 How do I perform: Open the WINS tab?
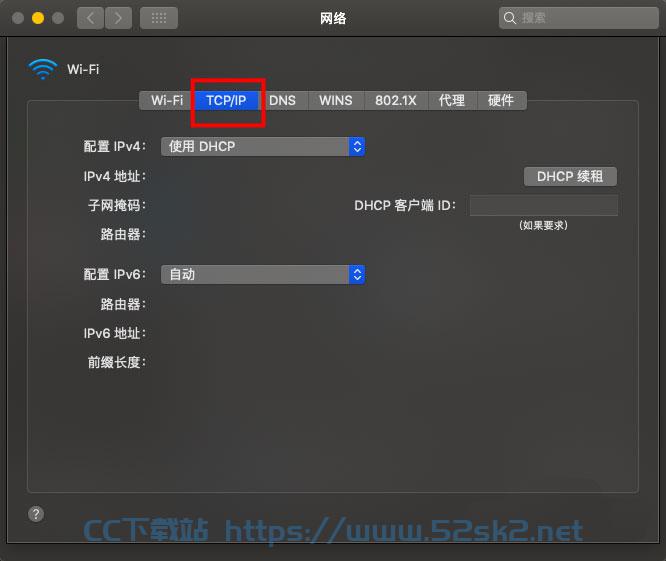pos(336,101)
